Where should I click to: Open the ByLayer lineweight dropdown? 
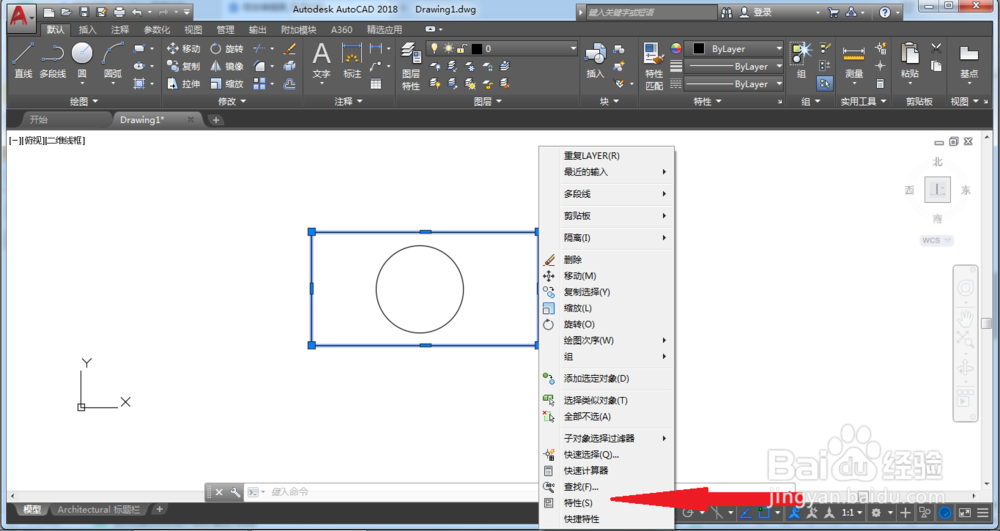coord(735,66)
